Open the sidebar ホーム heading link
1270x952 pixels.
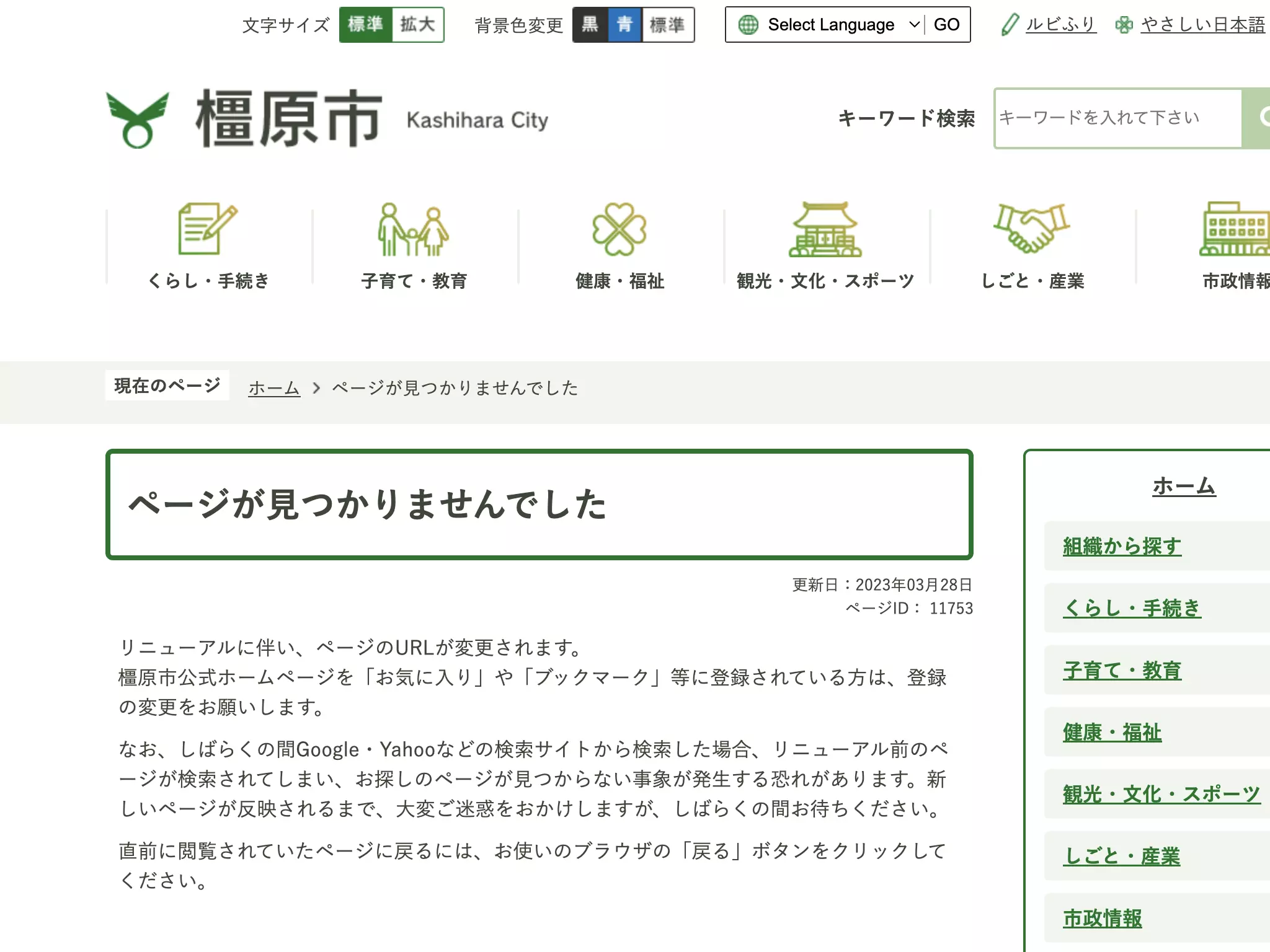1184,486
